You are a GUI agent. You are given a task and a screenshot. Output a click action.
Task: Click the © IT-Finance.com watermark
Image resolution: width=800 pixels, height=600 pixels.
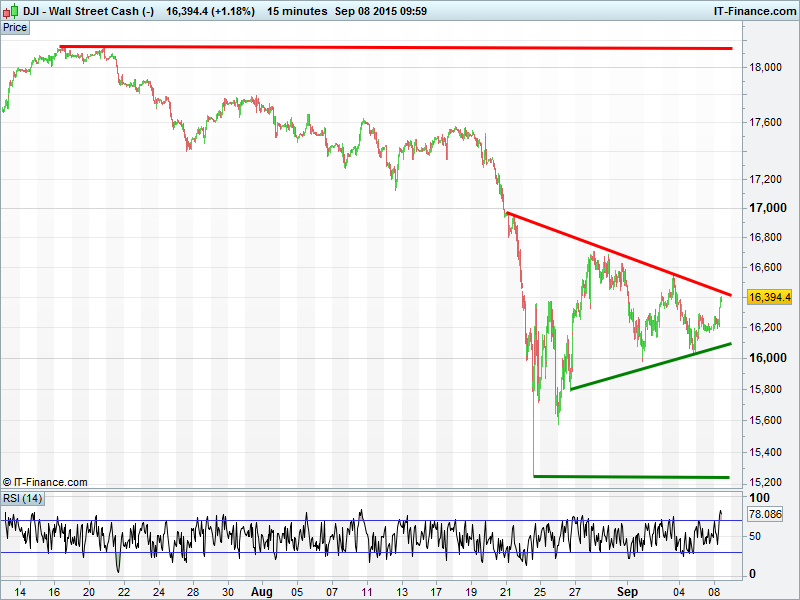click(45, 482)
